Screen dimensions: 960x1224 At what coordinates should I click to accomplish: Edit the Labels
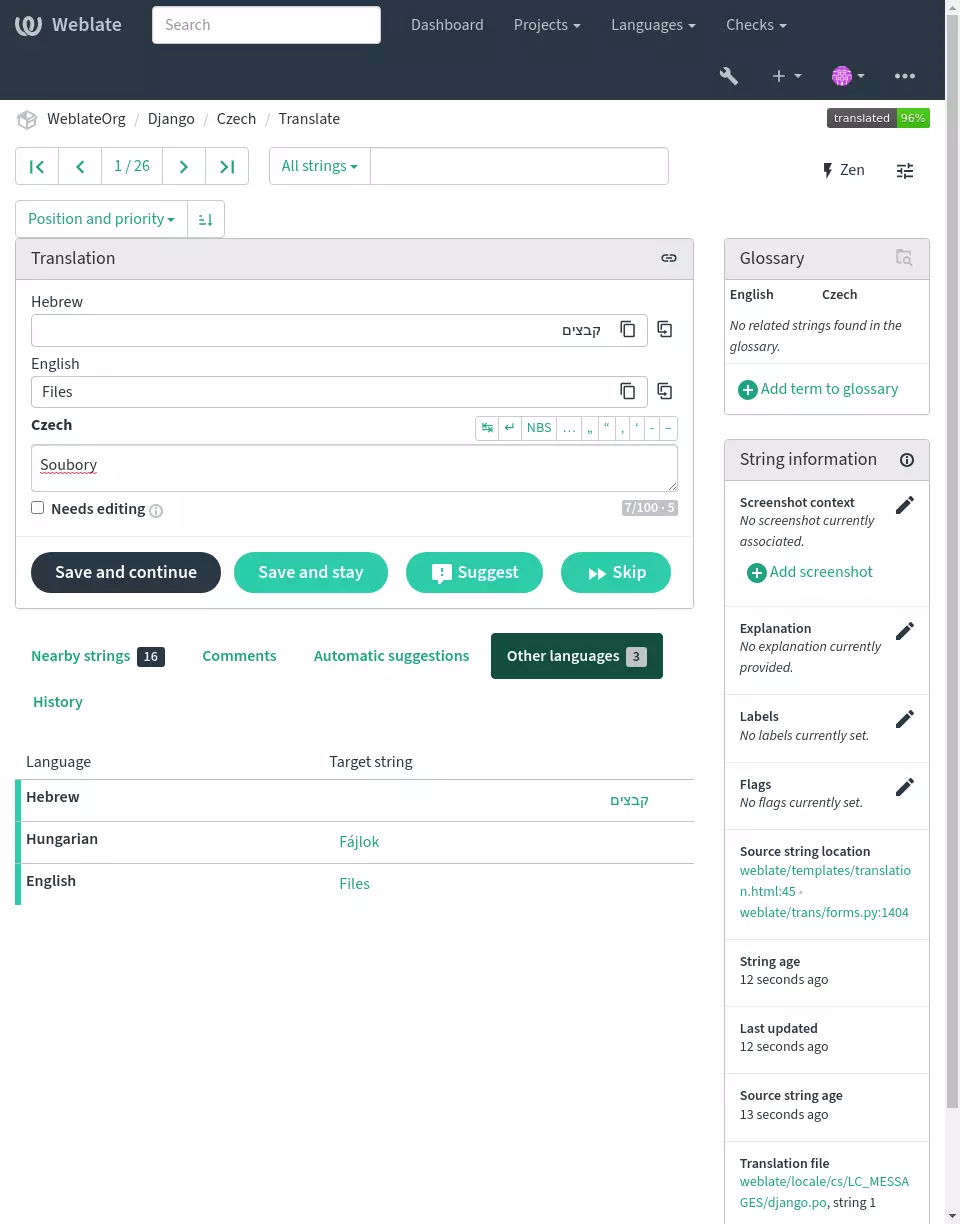point(905,719)
